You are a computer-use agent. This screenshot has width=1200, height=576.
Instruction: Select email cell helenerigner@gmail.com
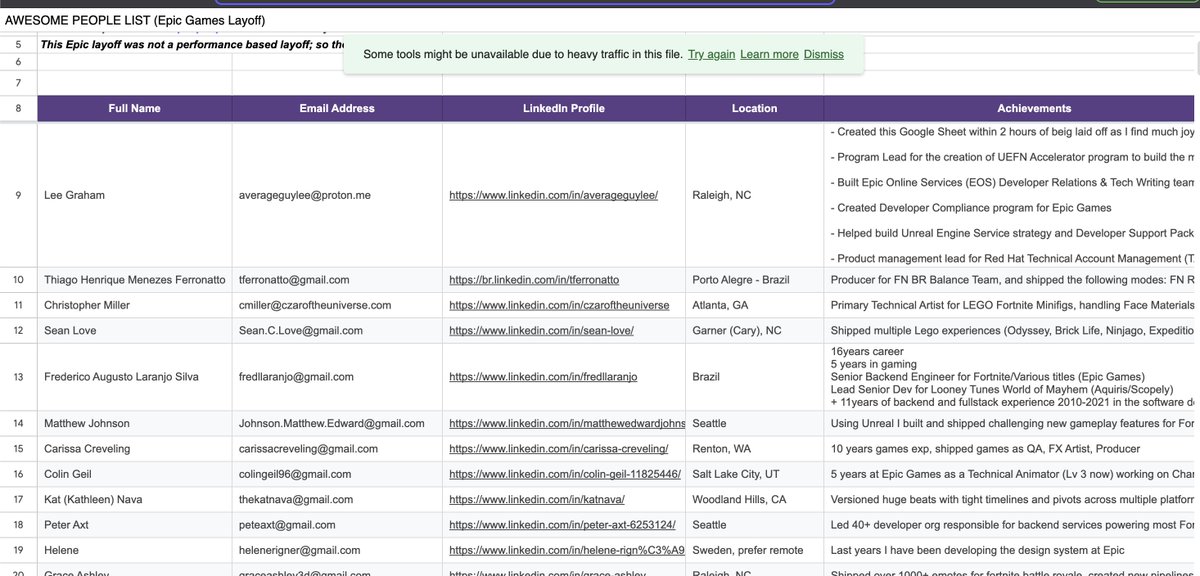click(x=337, y=550)
